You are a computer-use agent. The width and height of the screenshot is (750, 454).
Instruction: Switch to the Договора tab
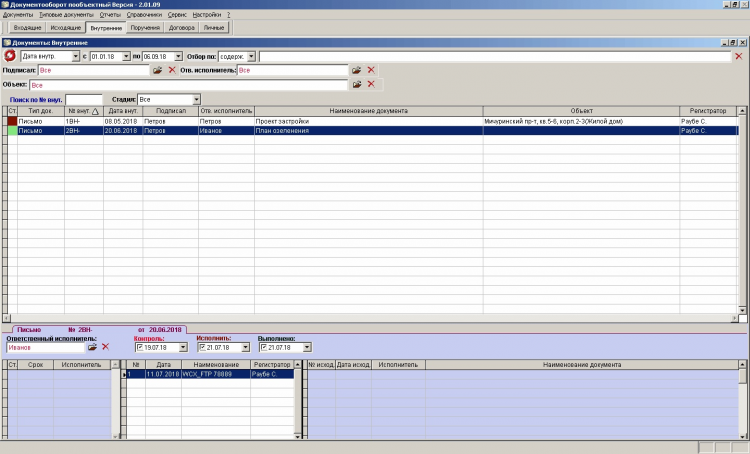pyautogui.click(x=182, y=28)
